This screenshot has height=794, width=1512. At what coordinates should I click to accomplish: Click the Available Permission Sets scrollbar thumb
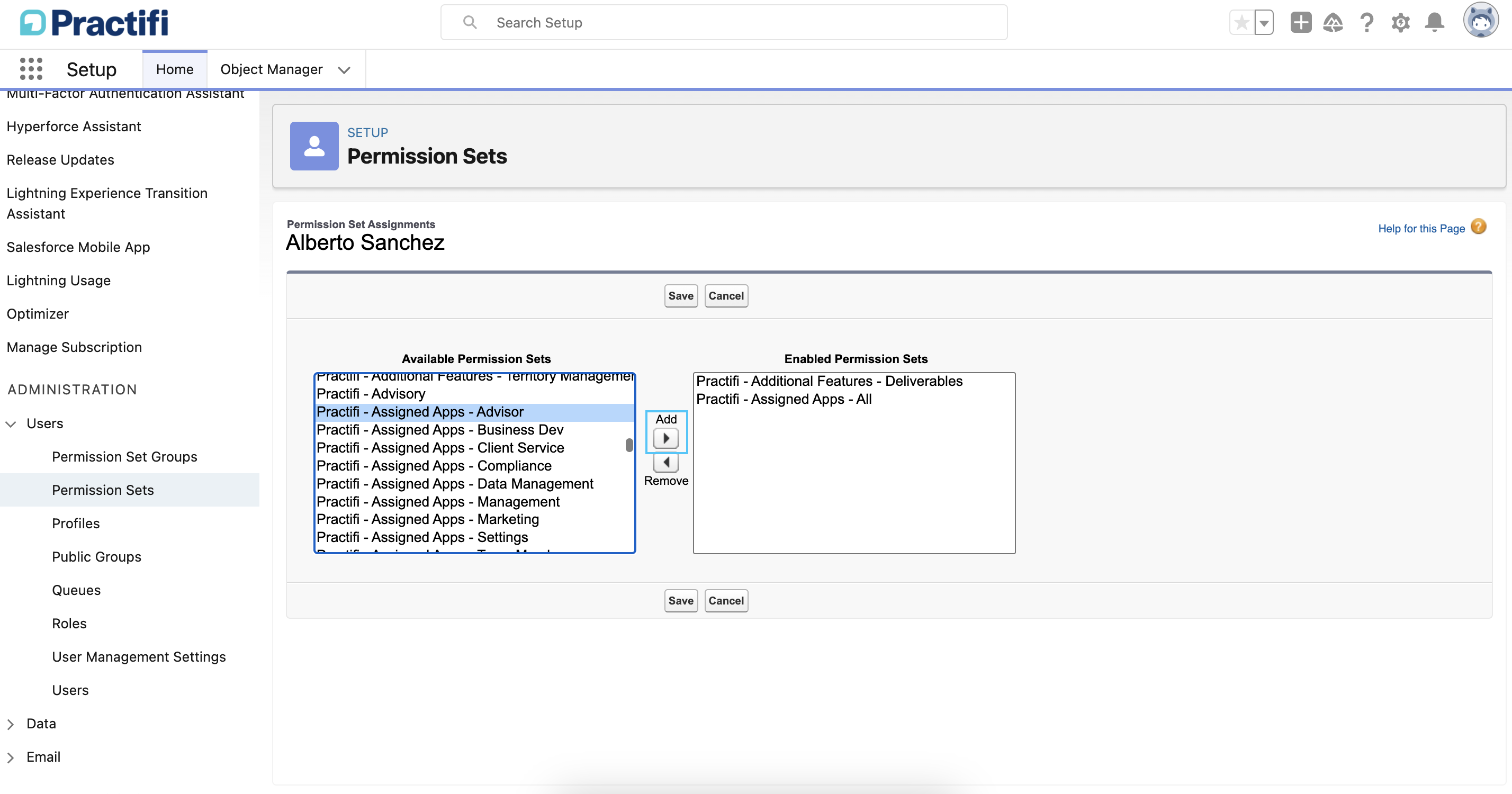[629, 445]
